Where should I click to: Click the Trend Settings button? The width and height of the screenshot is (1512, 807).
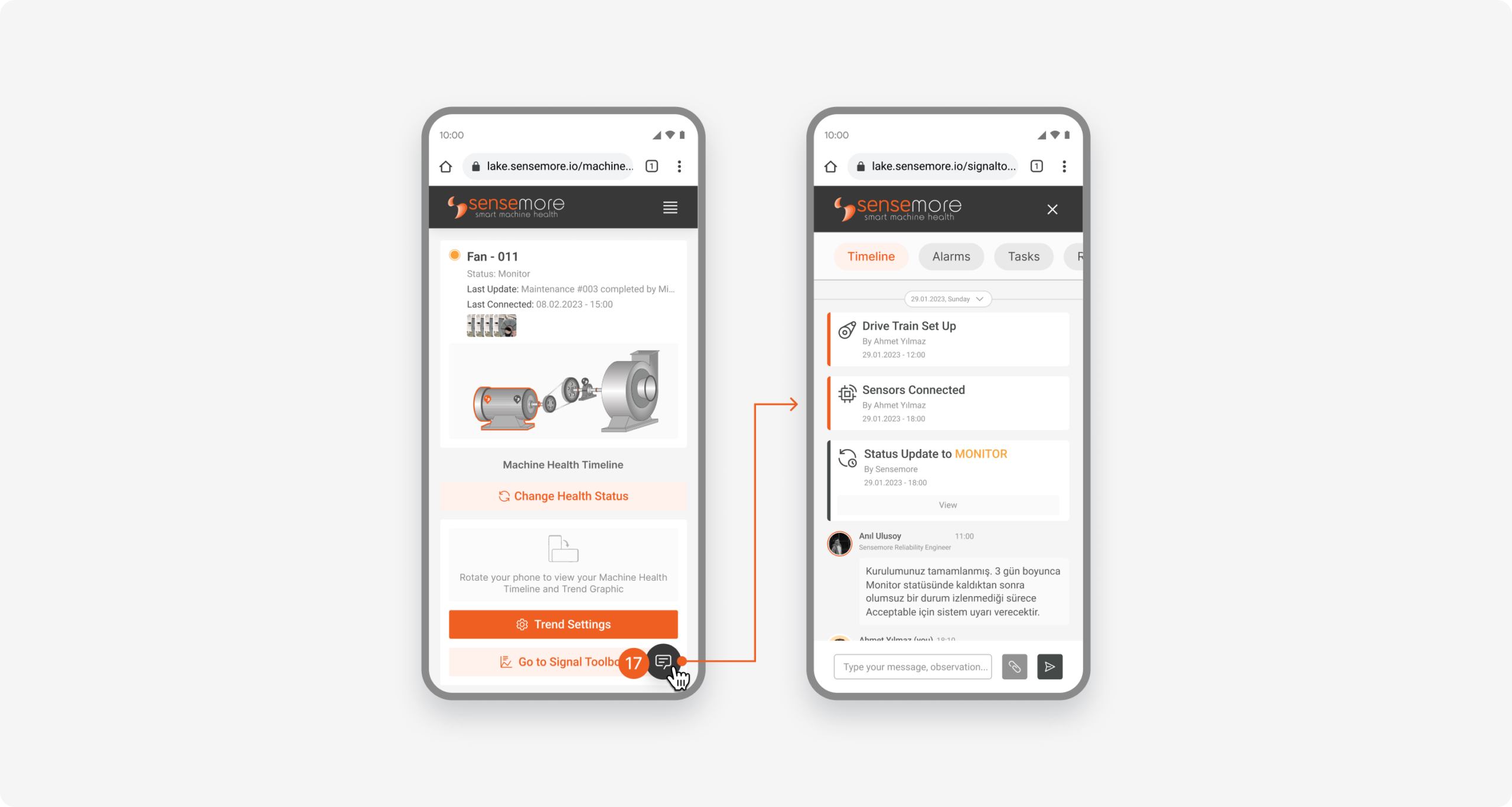click(563, 624)
